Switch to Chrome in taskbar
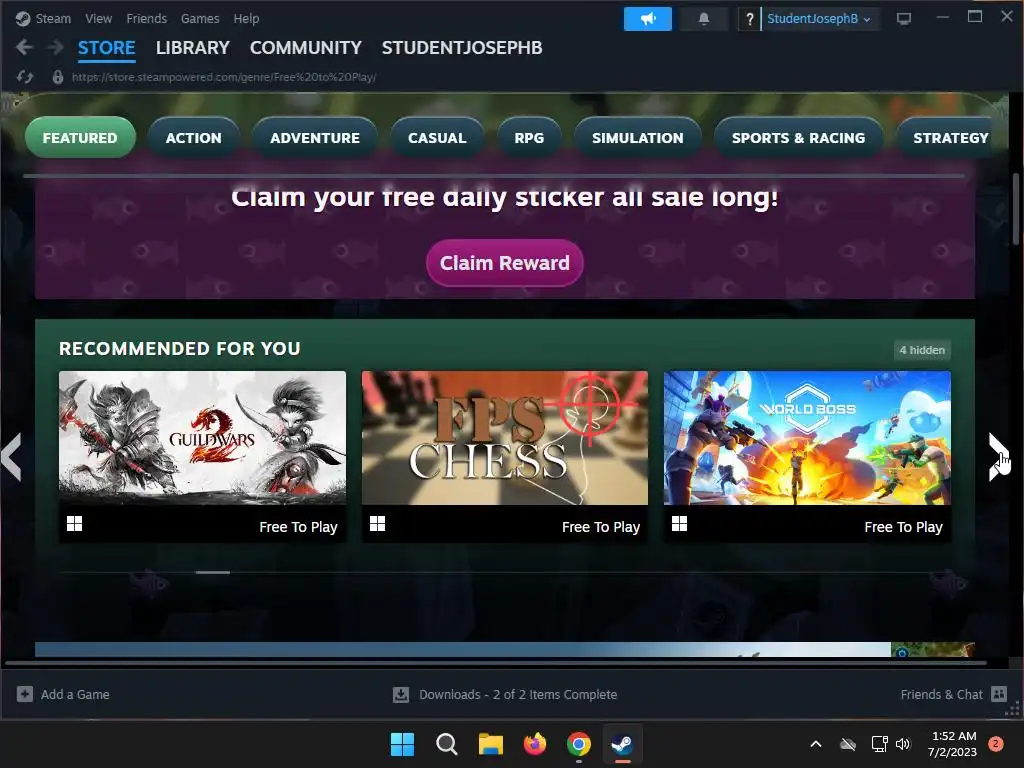Screen dimensions: 1024x768 point(579,744)
